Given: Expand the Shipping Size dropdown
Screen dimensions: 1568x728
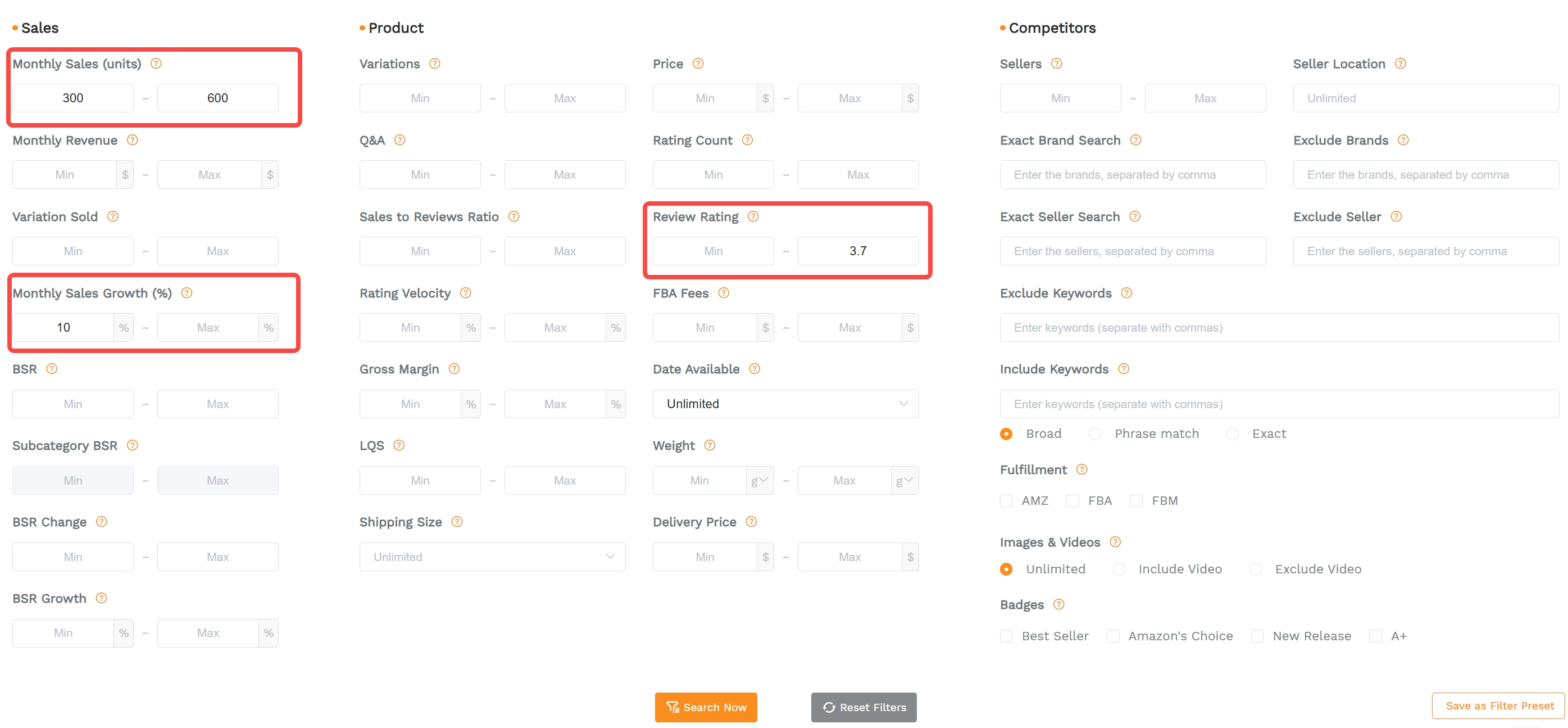Looking at the screenshot, I should coord(493,557).
